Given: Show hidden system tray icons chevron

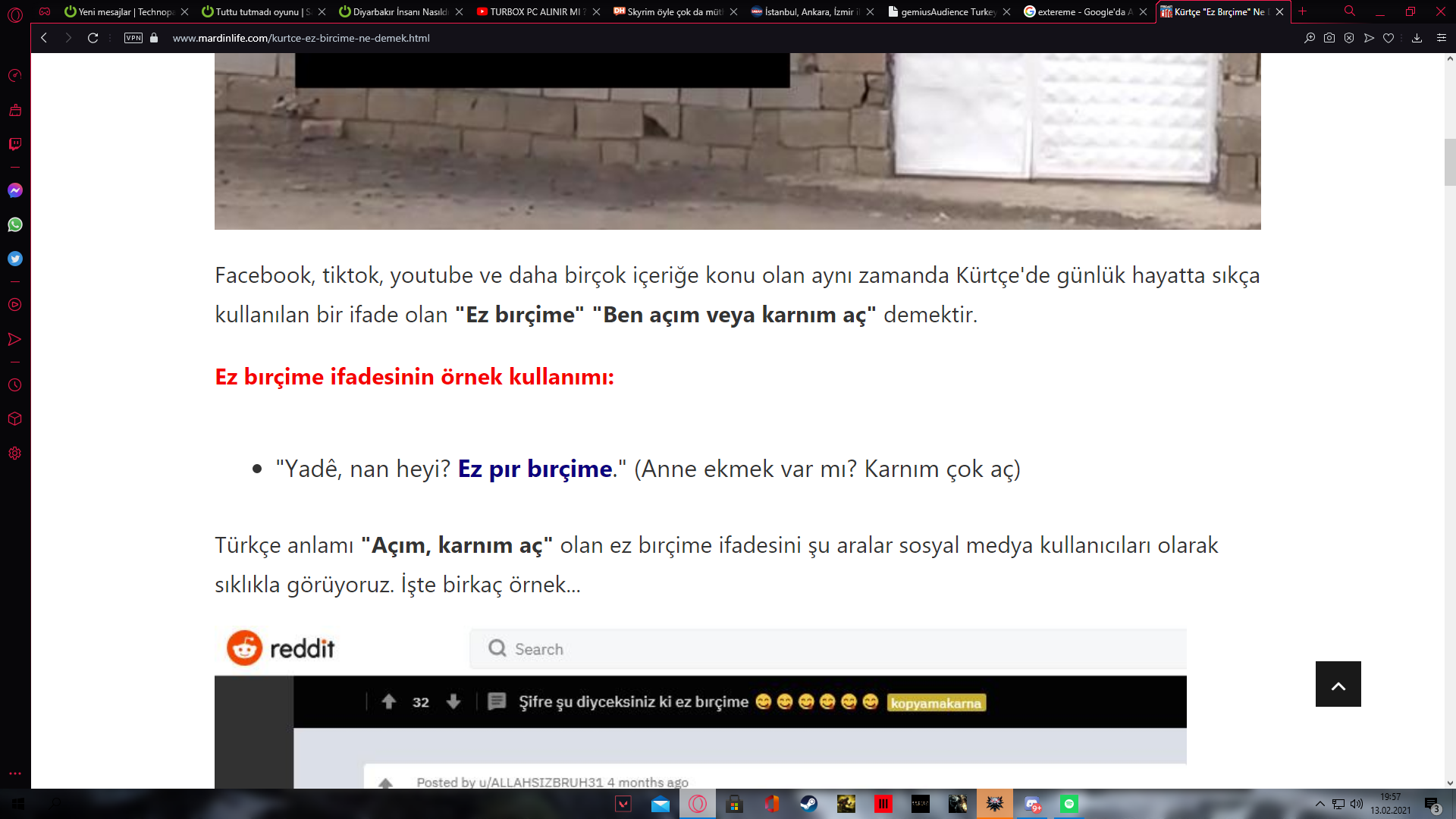Looking at the screenshot, I should [x=1320, y=804].
